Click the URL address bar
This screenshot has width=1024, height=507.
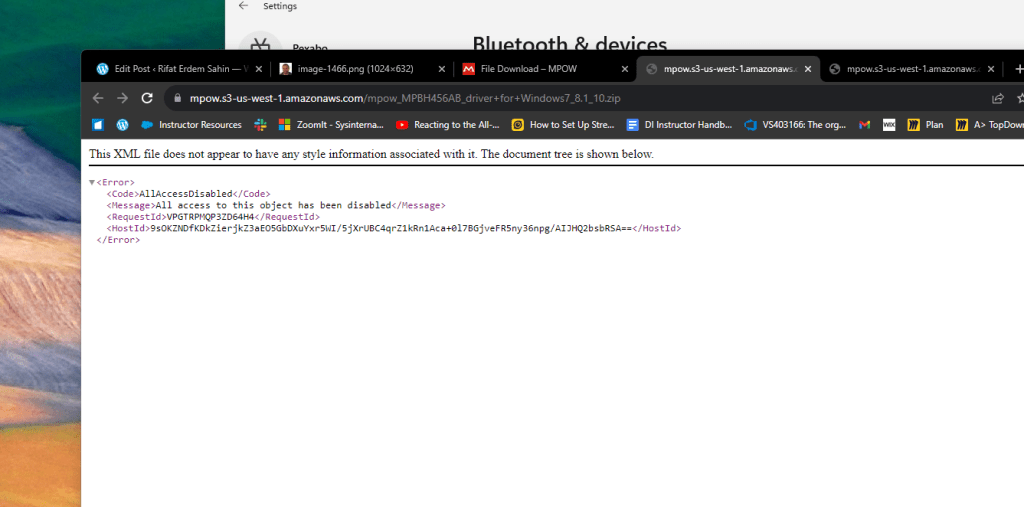pos(575,99)
